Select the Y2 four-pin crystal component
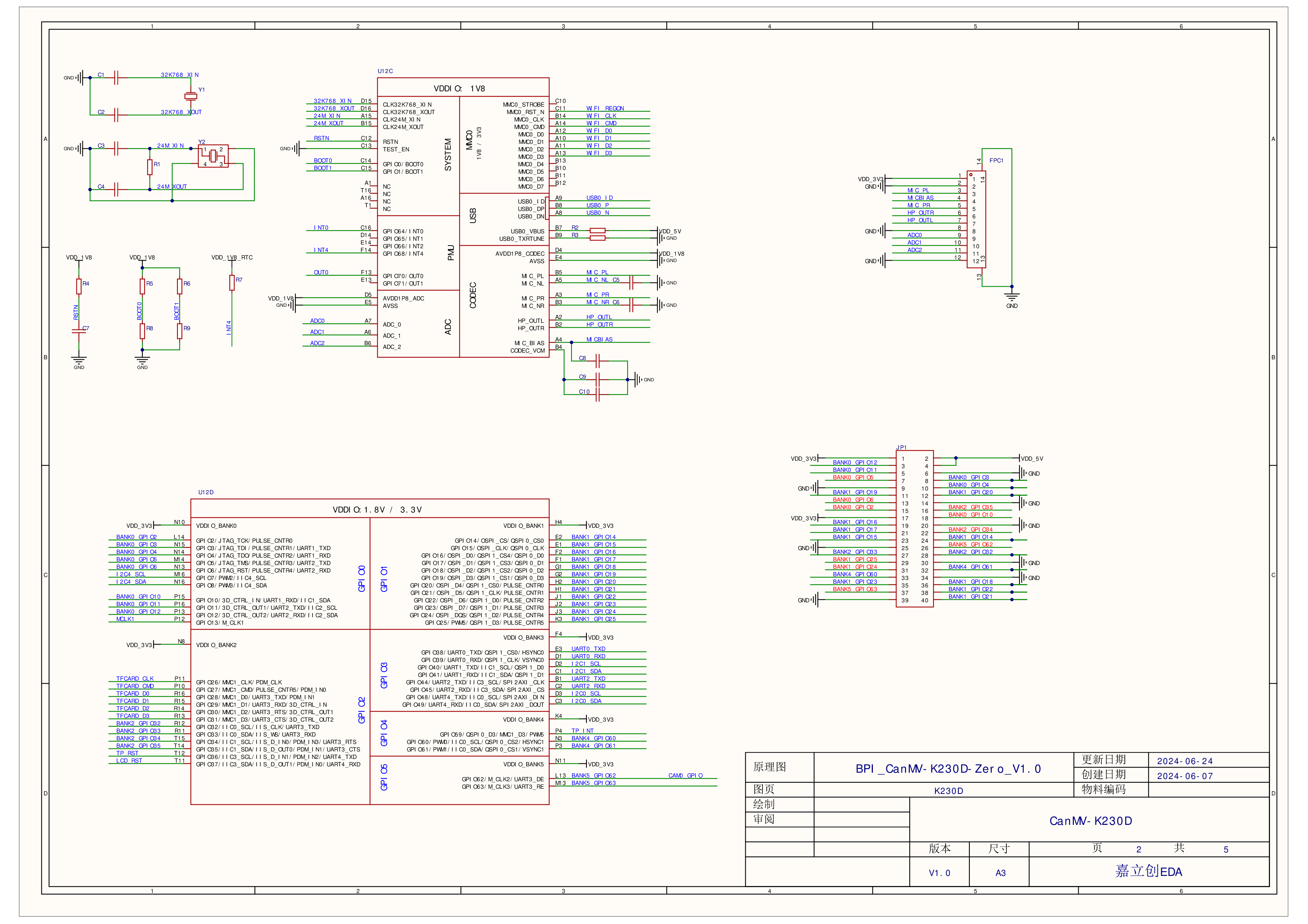Image resolution: width=1308 pixels, height=924 pixels. coord(213,156)
